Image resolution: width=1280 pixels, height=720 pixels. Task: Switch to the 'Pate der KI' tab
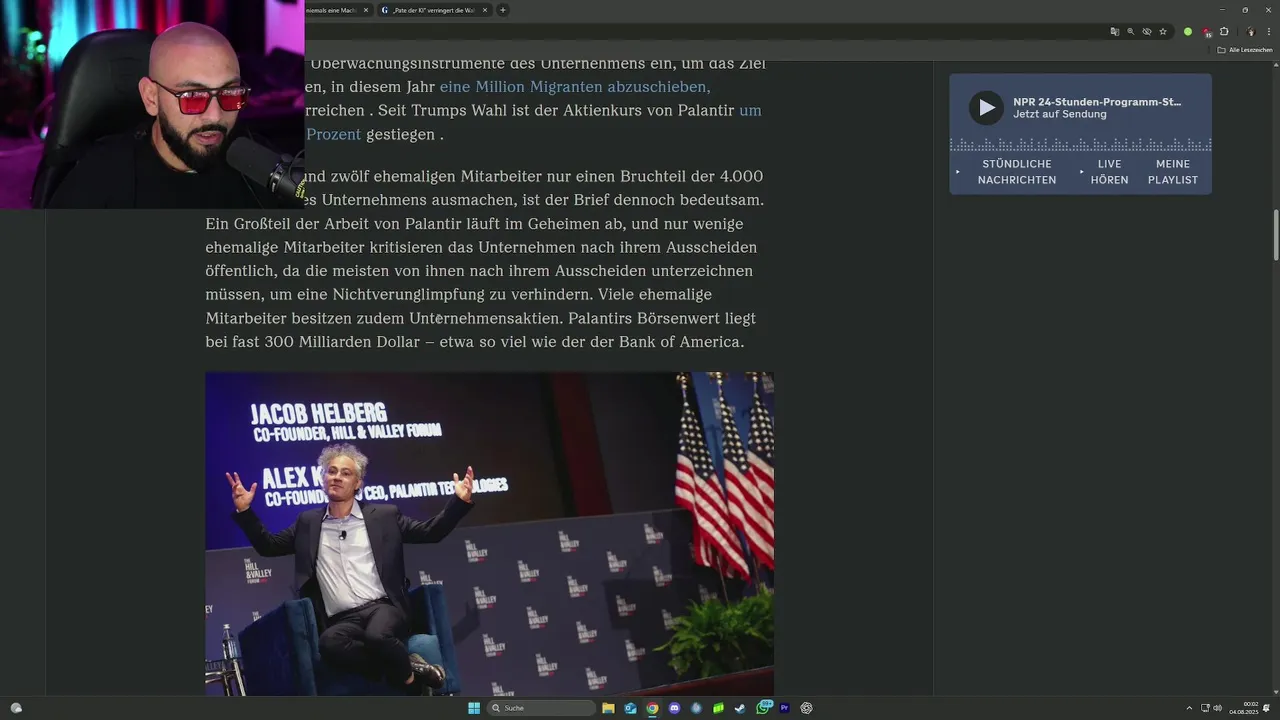(434, 10)
